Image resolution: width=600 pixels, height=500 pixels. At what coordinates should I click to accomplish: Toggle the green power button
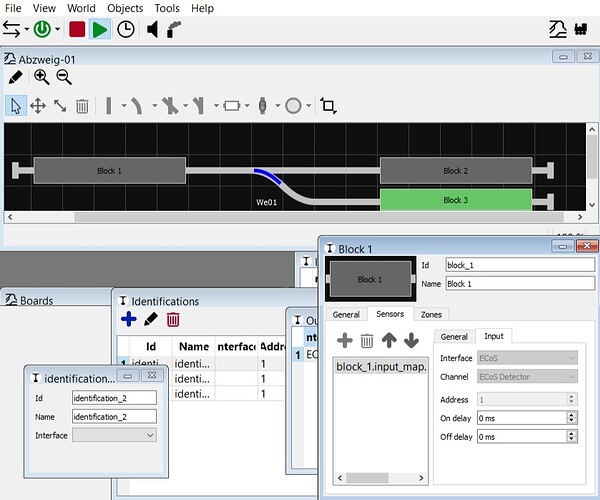point(42,29)
